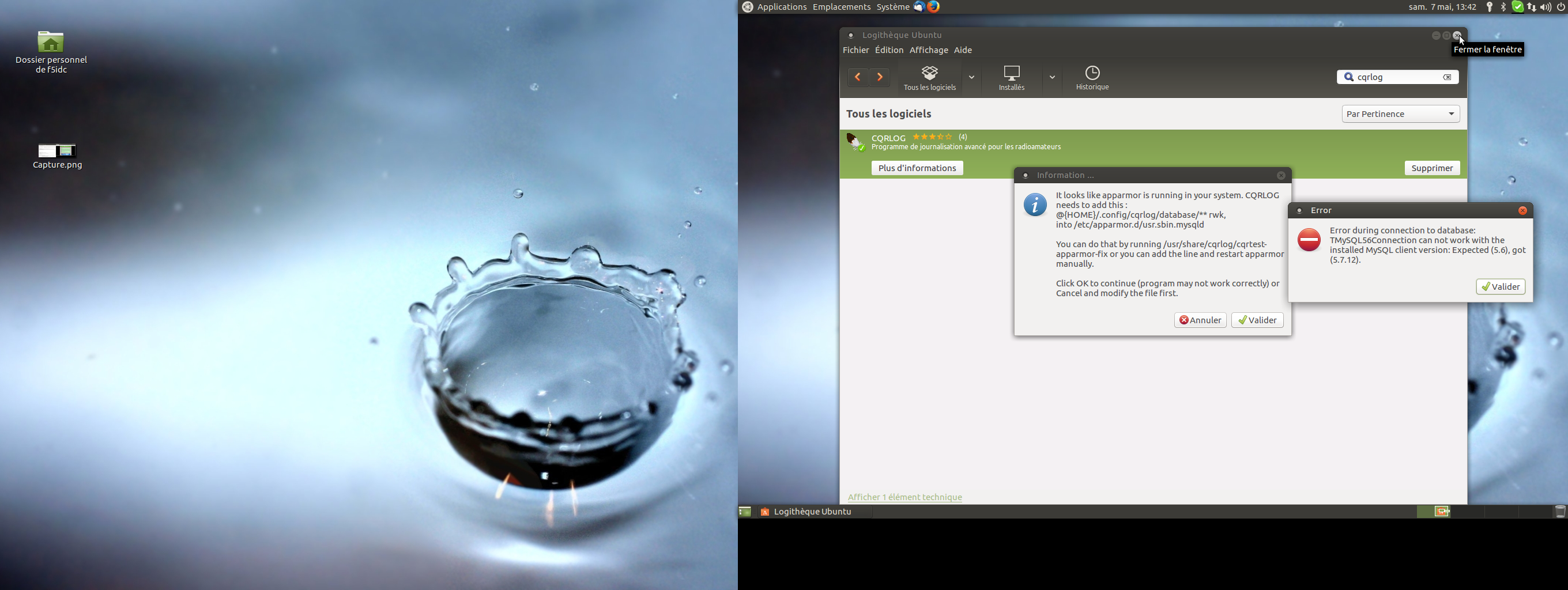1568x590 pixels.
Task: Open the Système menu in the top panel
Action: click(x=892, y=7)
